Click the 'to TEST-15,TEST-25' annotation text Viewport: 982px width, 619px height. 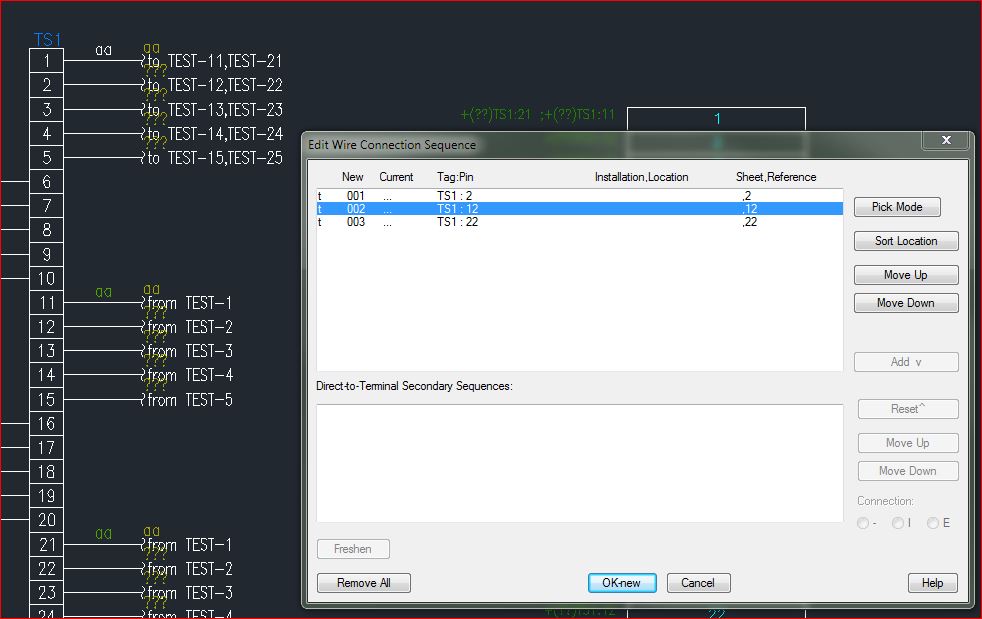pos(213,158)
